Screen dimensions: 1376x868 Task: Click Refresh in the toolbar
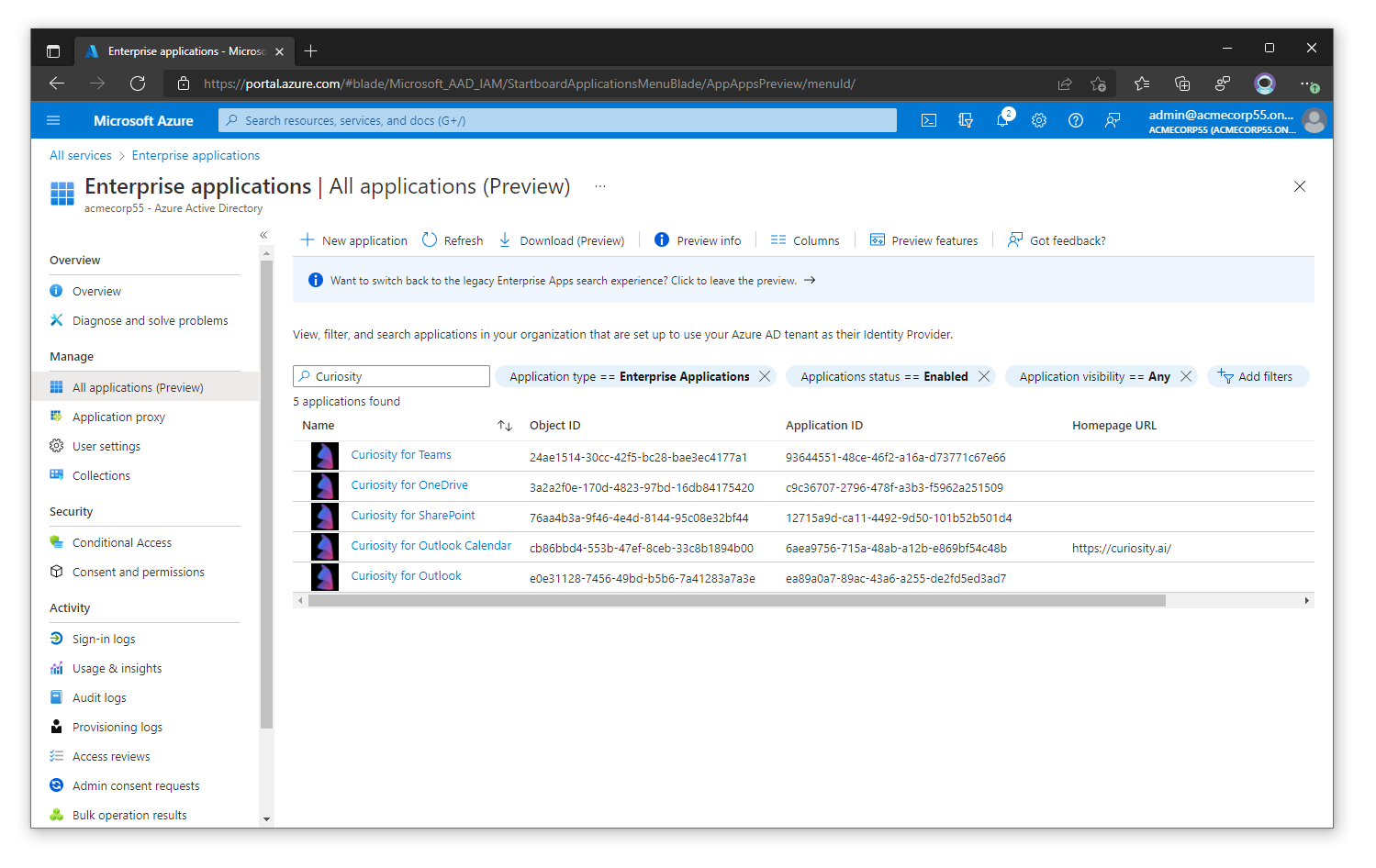tap(453, 240)
